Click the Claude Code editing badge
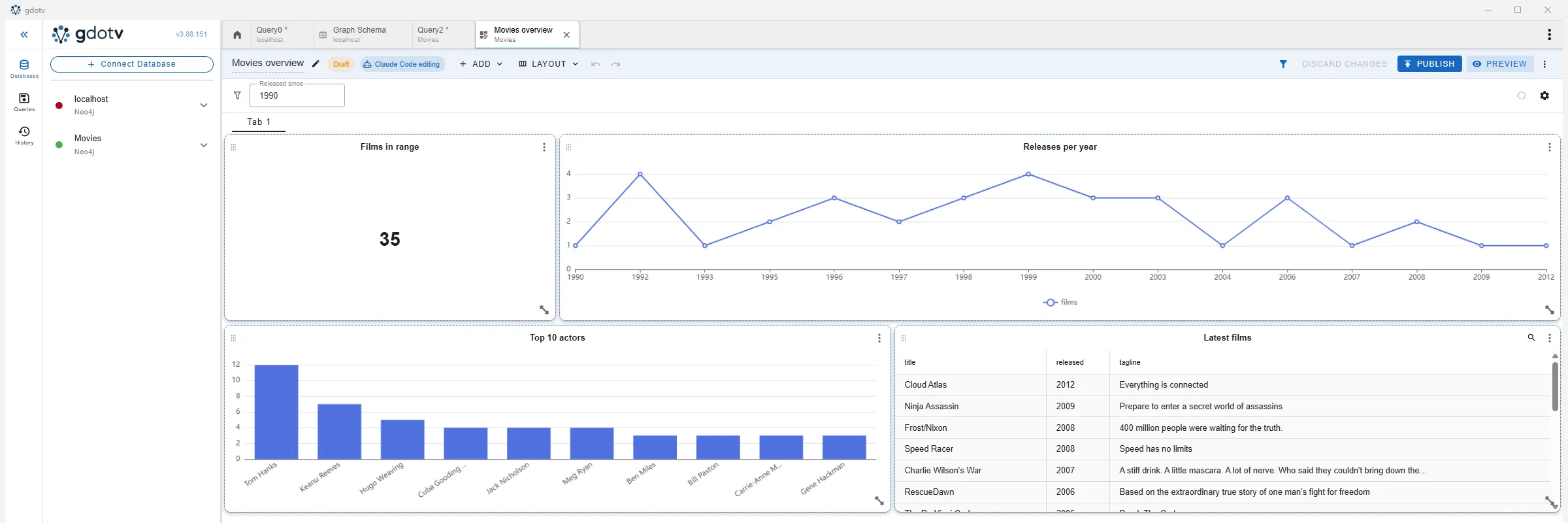The height and width of the screenshot is (523, 1568). 402,64
